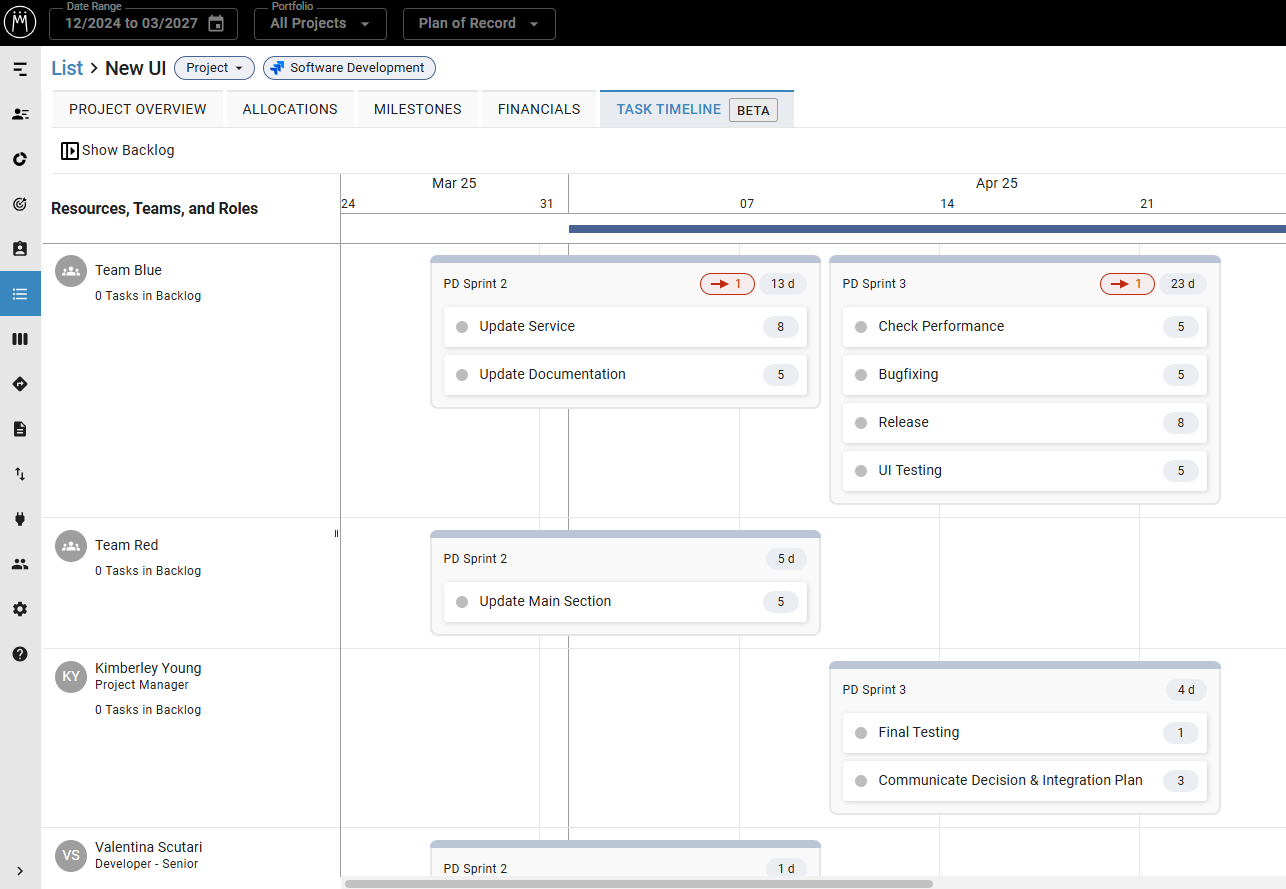Open the pie chart dashboard sidebar icon
This screenshot has width=1286, height=889.
[20, 159]
